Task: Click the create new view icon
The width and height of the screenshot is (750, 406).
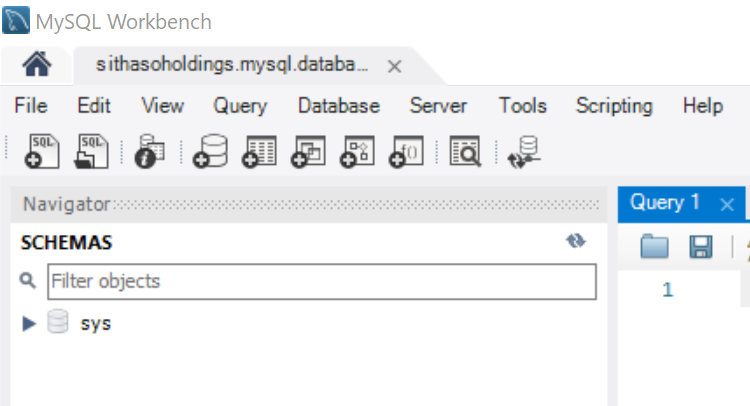Action: point(308,151)
